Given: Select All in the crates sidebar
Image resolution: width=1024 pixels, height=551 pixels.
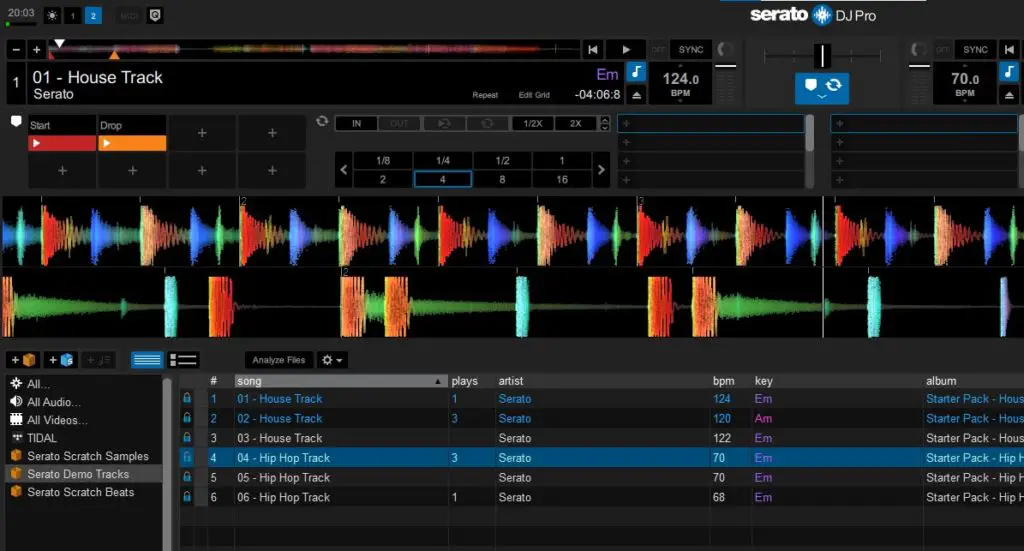Looking at the screenshot, I should [38, 384].
